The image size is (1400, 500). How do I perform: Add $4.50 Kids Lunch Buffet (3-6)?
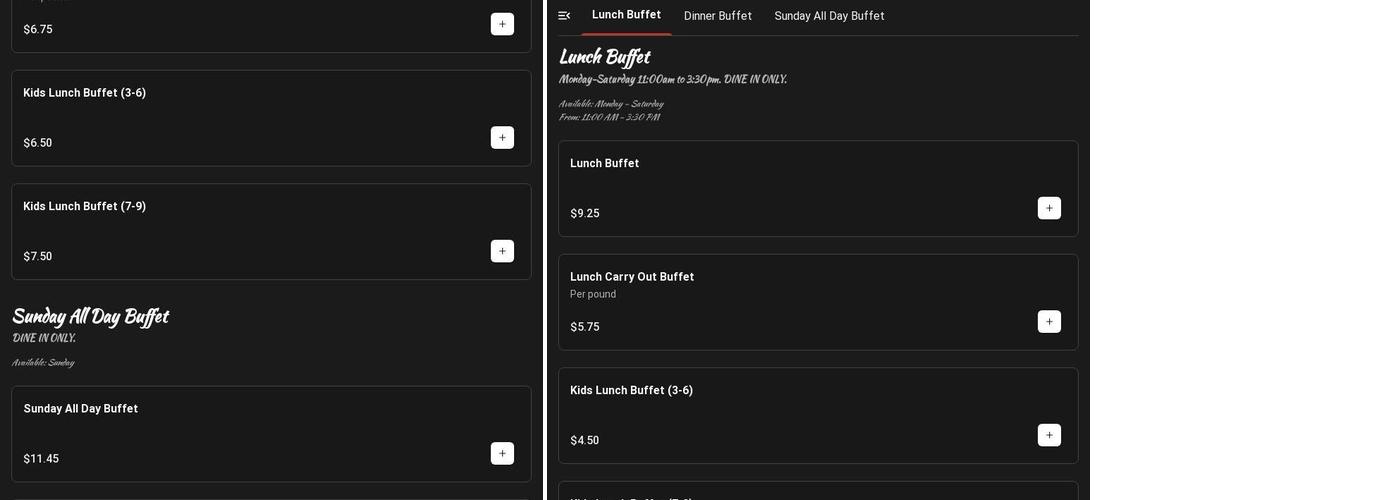coord(1049,435)
